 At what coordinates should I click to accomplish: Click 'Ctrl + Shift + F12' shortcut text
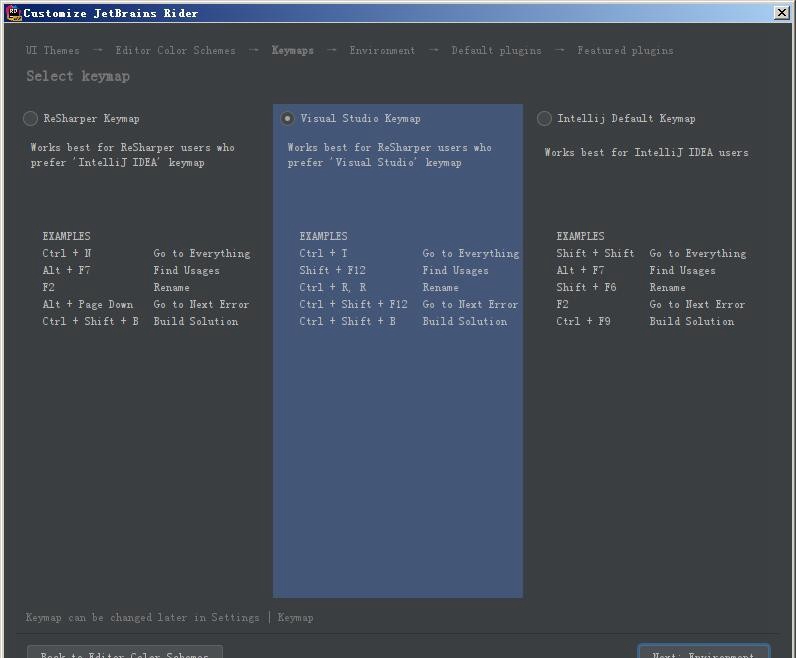pyautogui.click(x=353, y=304)
